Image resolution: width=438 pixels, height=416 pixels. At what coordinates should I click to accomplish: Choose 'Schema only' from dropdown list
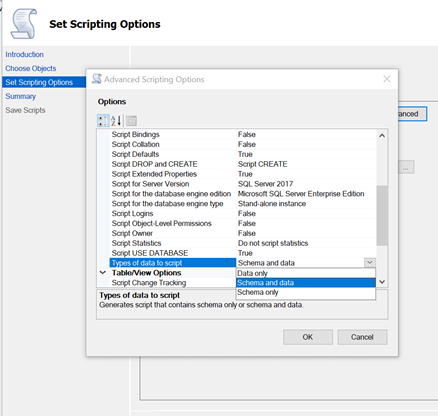[306, 292]
